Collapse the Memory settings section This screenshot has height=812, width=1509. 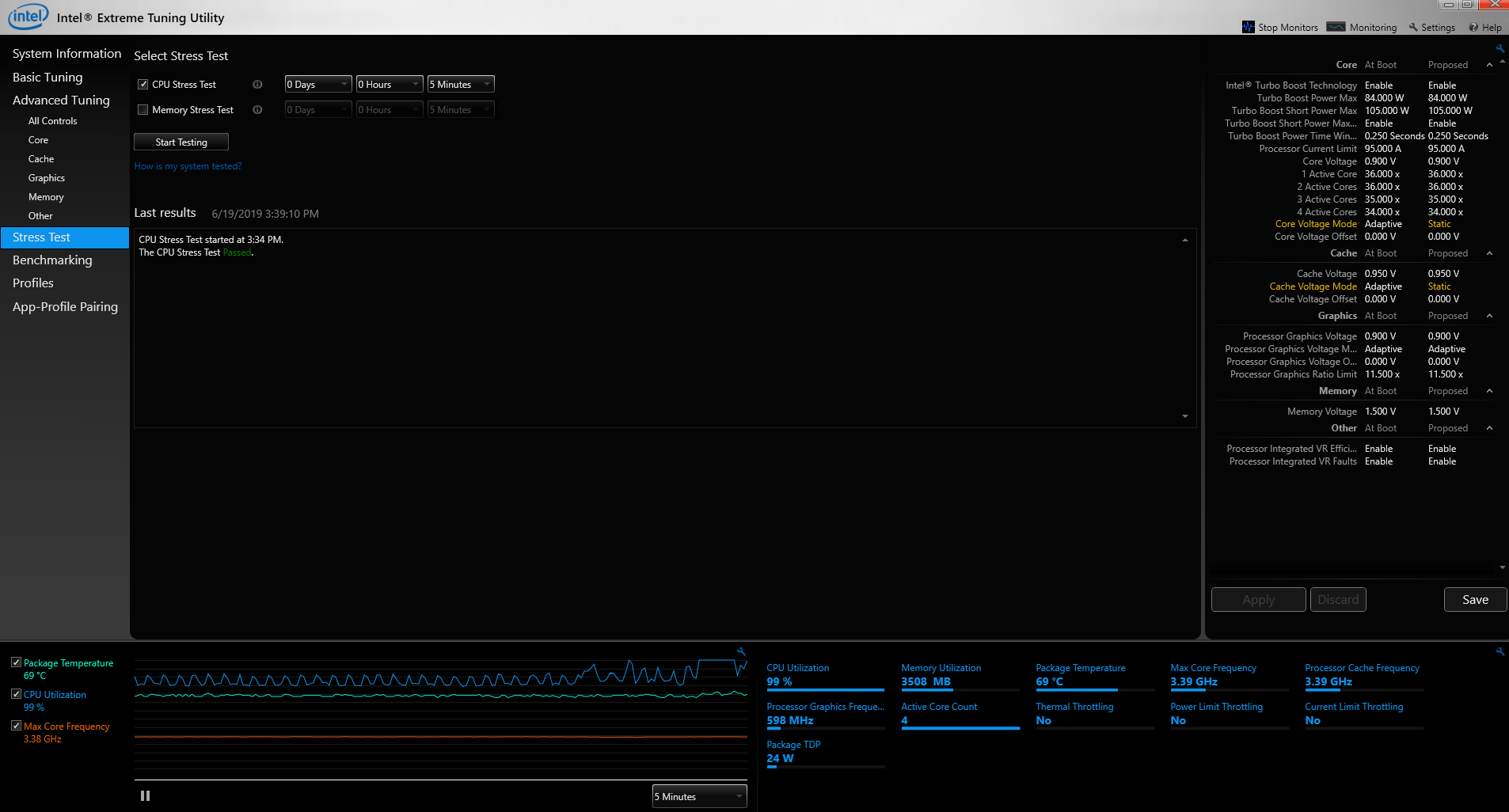pos(1489,391)
